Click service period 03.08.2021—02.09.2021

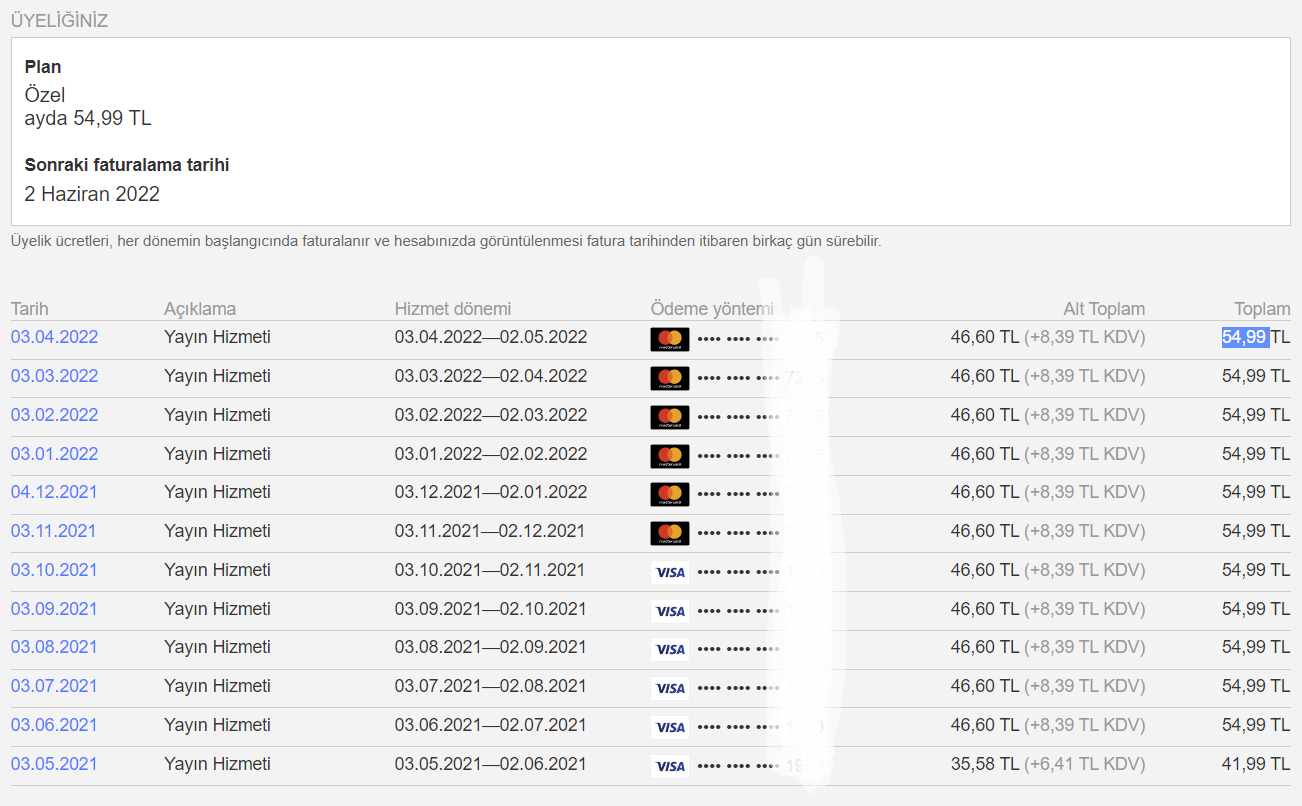(x=491, y=647)
